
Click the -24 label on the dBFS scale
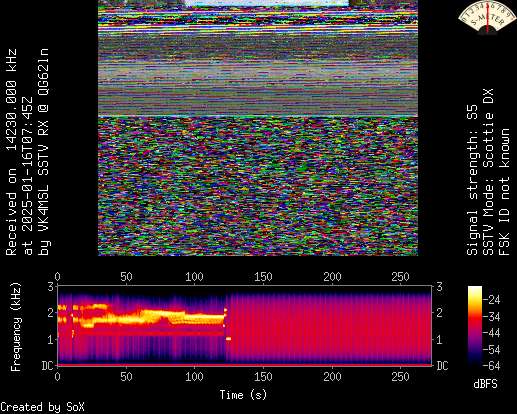click(x=492, y=300)
